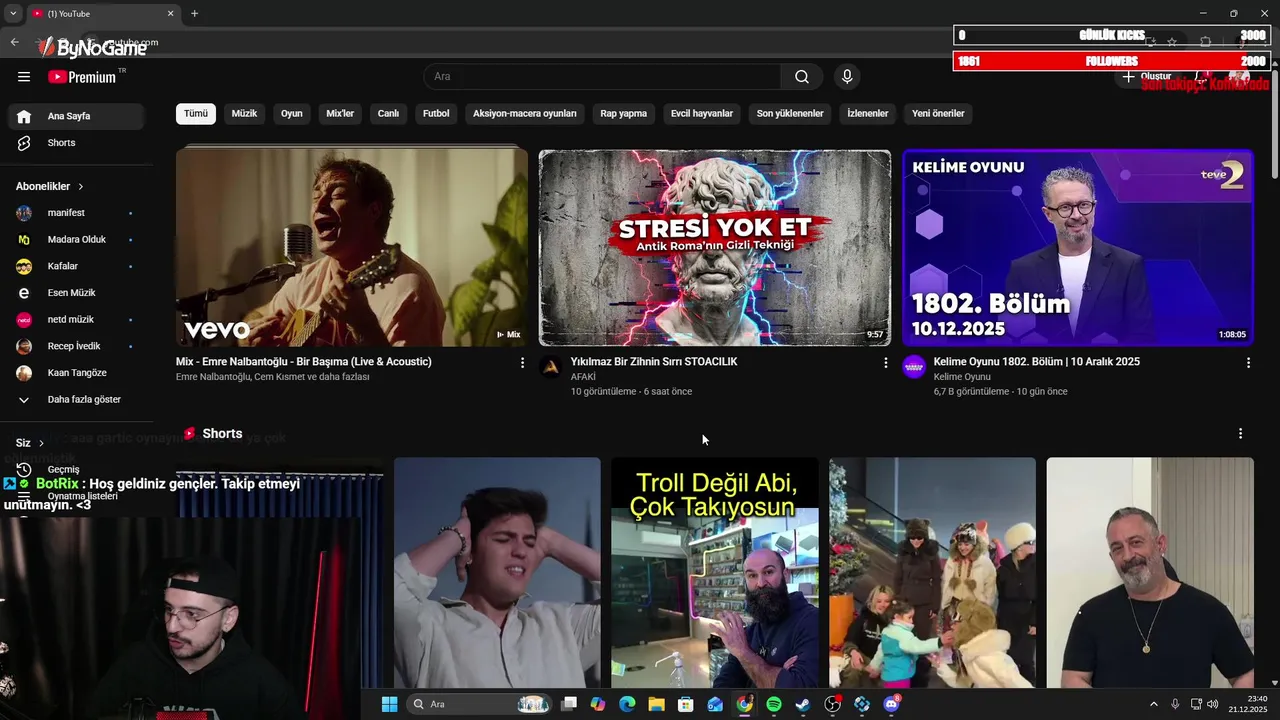
Task: Open the YouTube hamburger guide menu
Action: pyautogui.click(x=24, y=77)
